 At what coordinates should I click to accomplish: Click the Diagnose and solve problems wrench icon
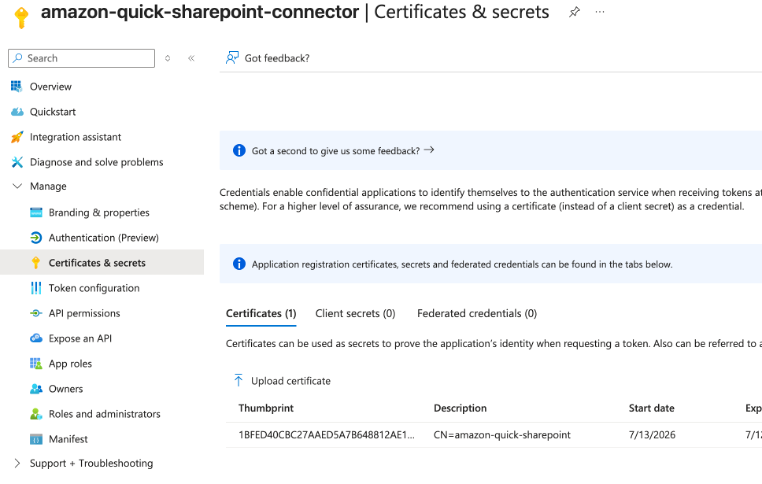(17, 162)
